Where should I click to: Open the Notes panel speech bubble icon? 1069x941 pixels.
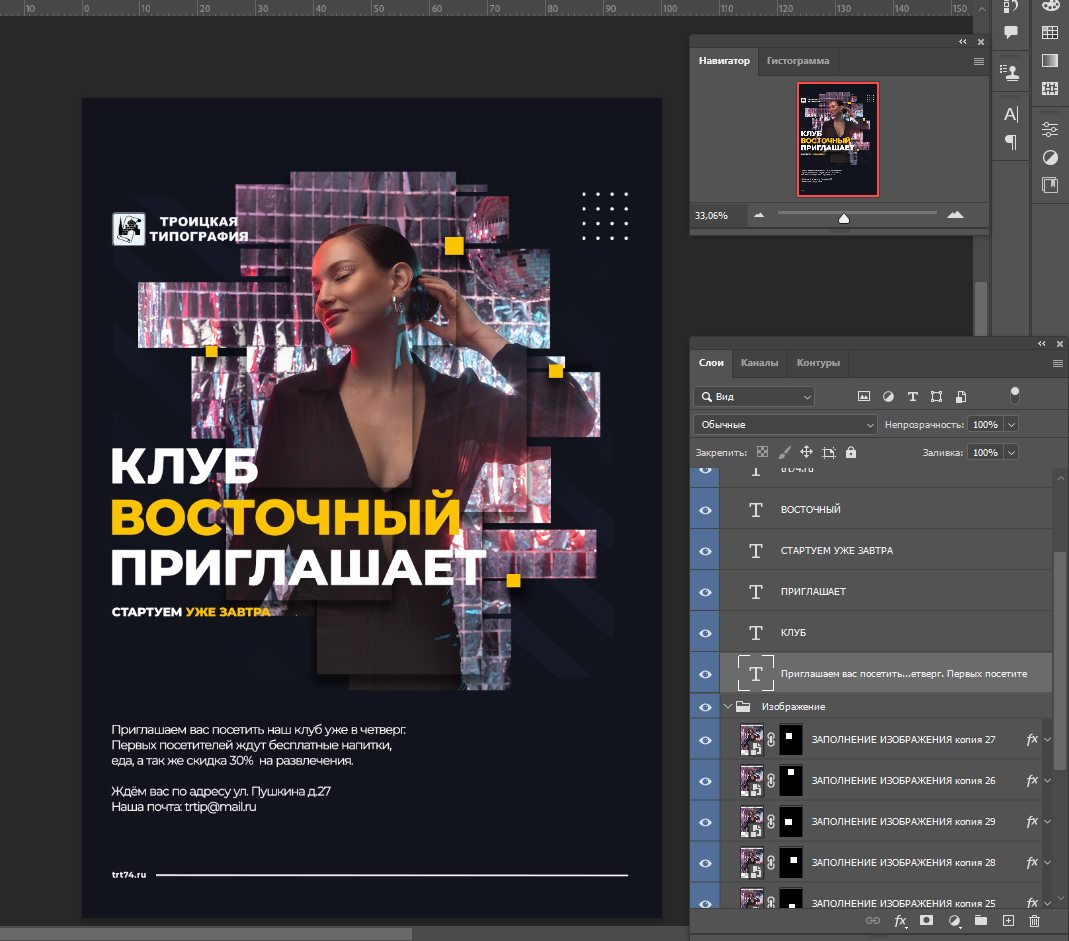point(1011,32)
